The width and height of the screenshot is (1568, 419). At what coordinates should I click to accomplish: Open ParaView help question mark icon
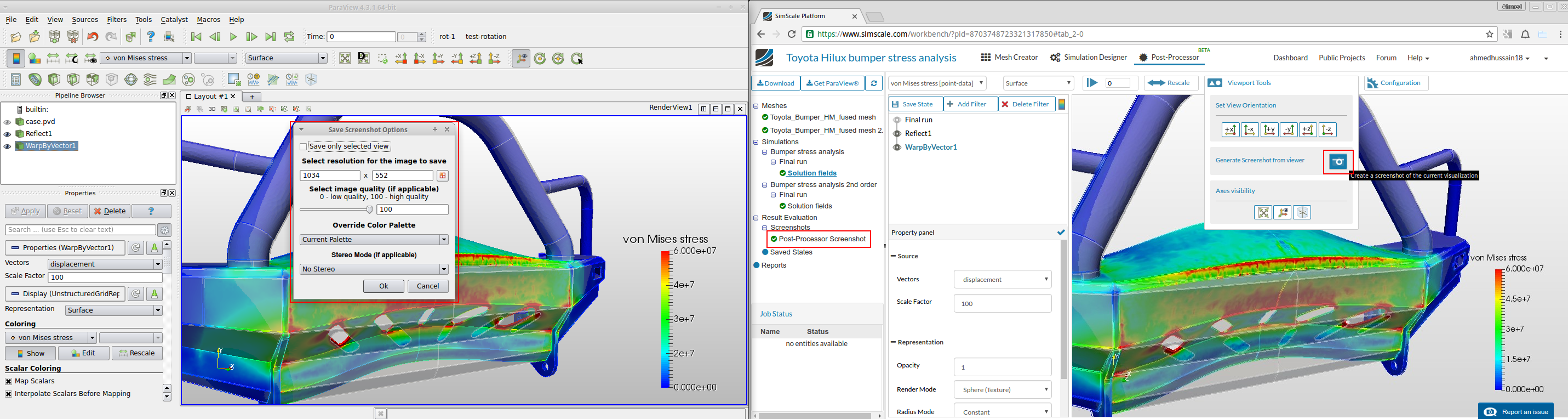(151, 37)
